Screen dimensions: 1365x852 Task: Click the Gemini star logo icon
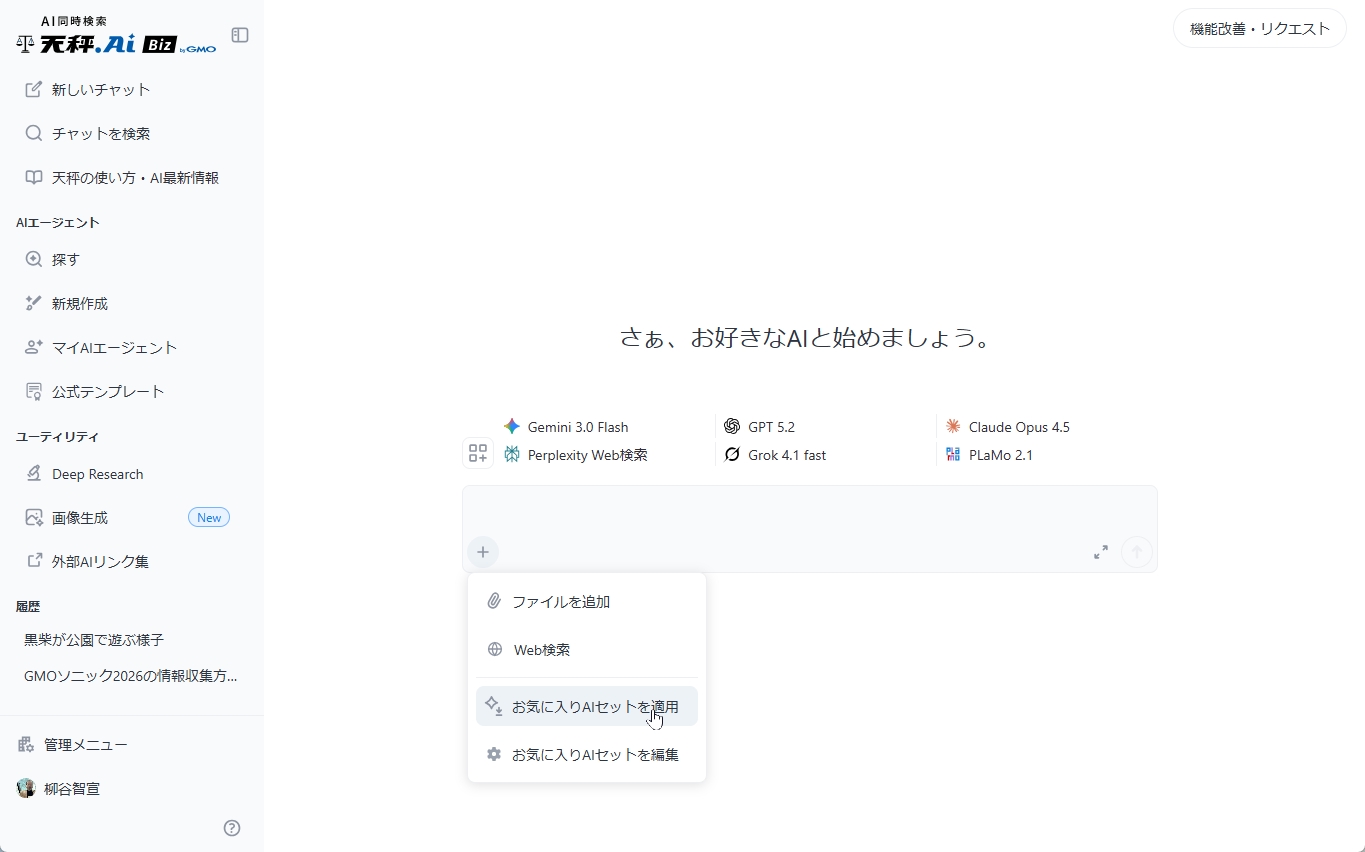pyautogui.click(x=512, y=427)
